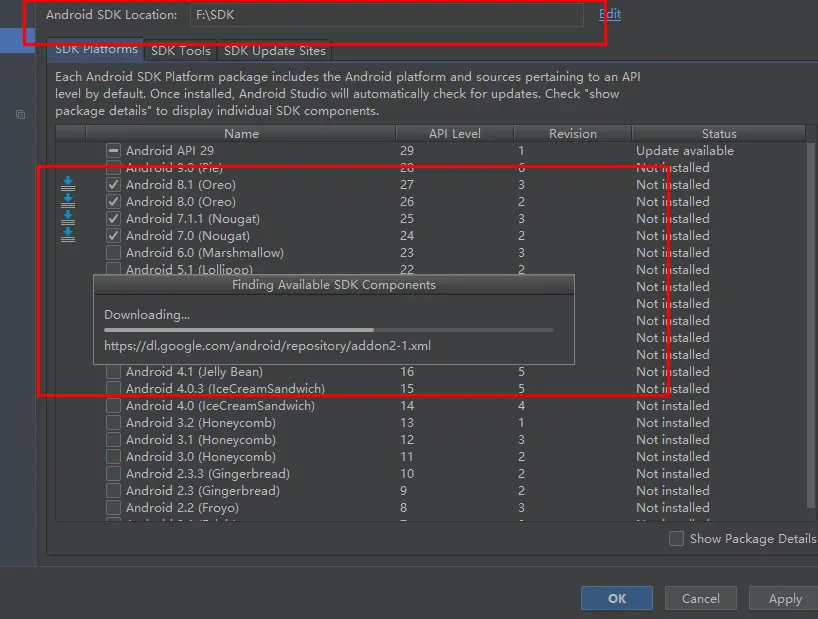
Task: Confirm with the OK button
Action: click(617, 598)
